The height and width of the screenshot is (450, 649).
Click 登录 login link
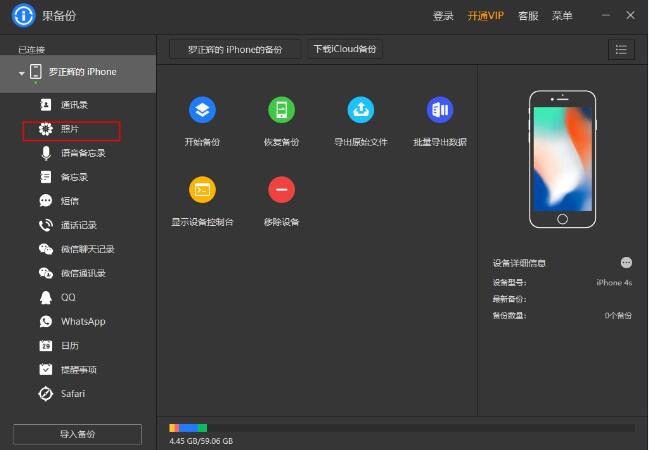click(x=443, y=16)
